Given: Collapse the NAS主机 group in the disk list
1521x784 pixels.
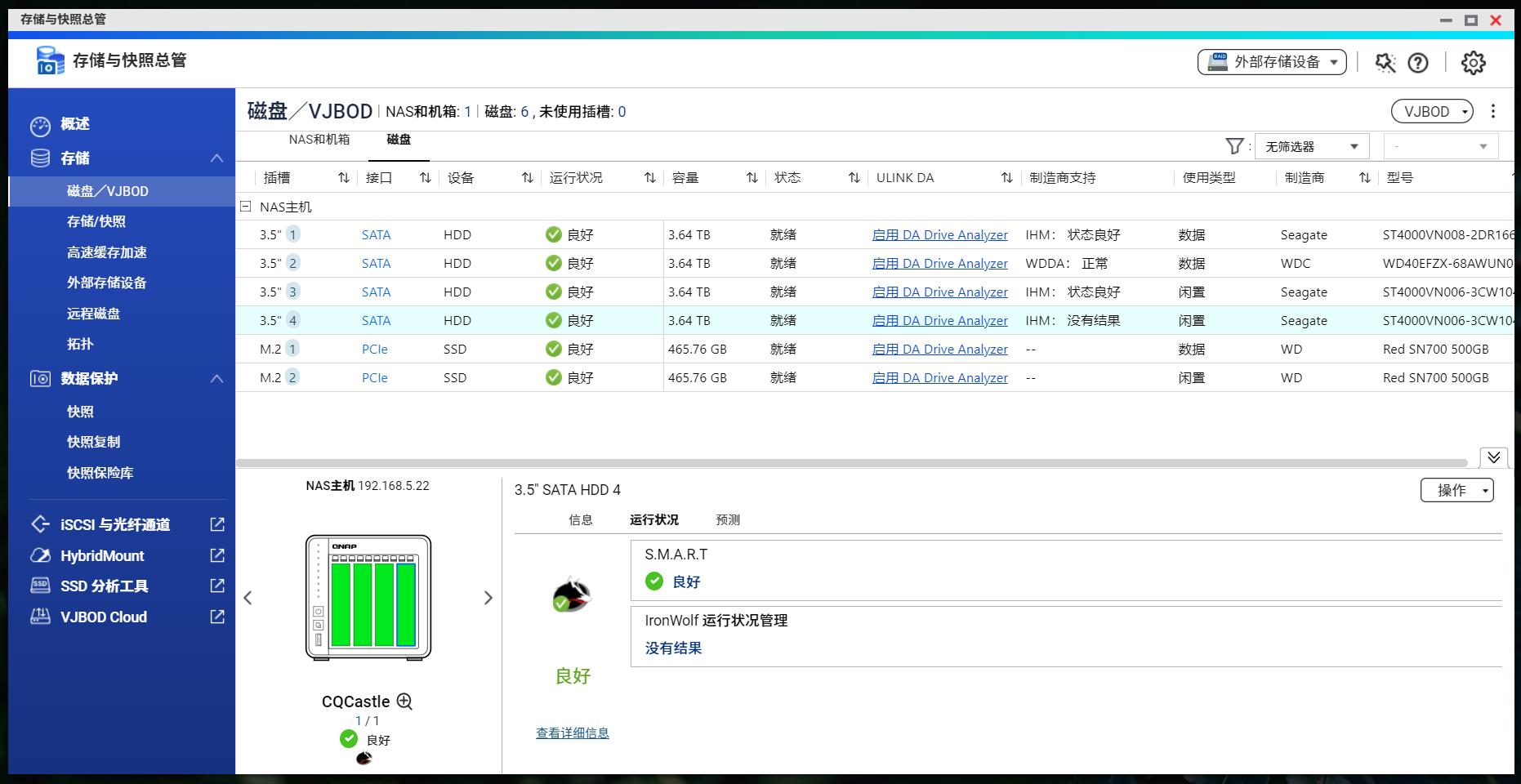Looking at the screenshot, I should (243, 207).
